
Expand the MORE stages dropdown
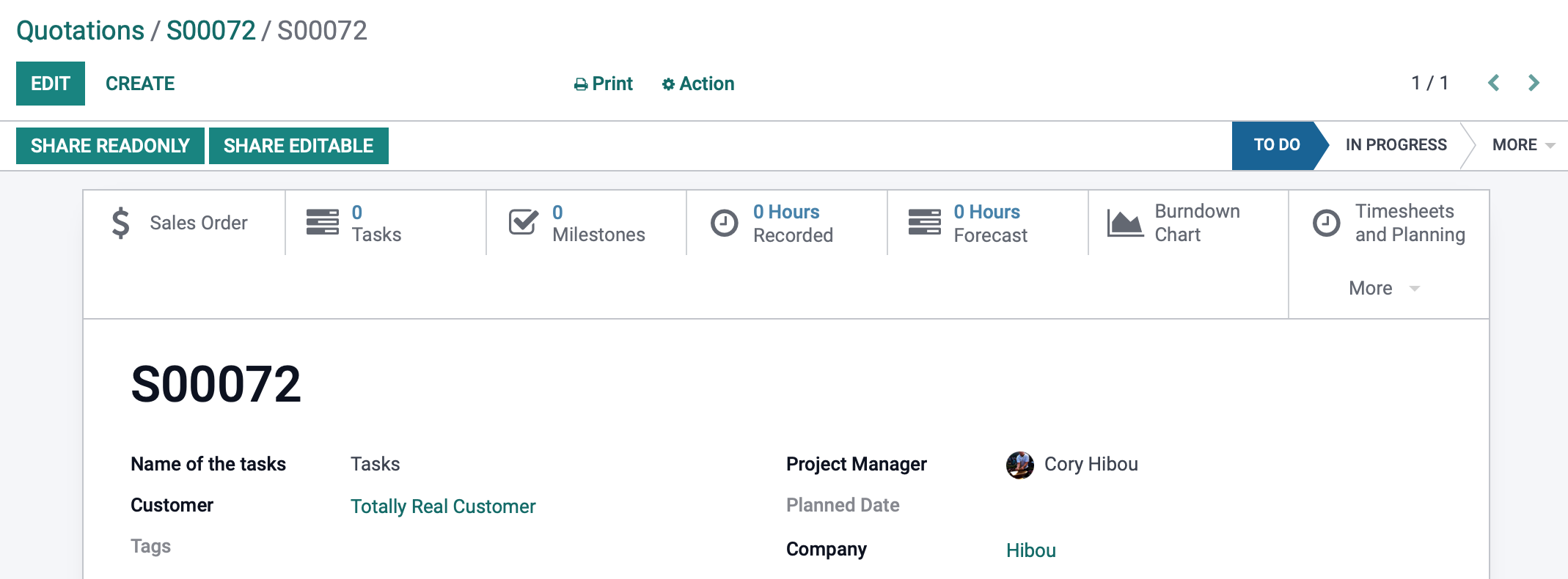click(1523, 145)
